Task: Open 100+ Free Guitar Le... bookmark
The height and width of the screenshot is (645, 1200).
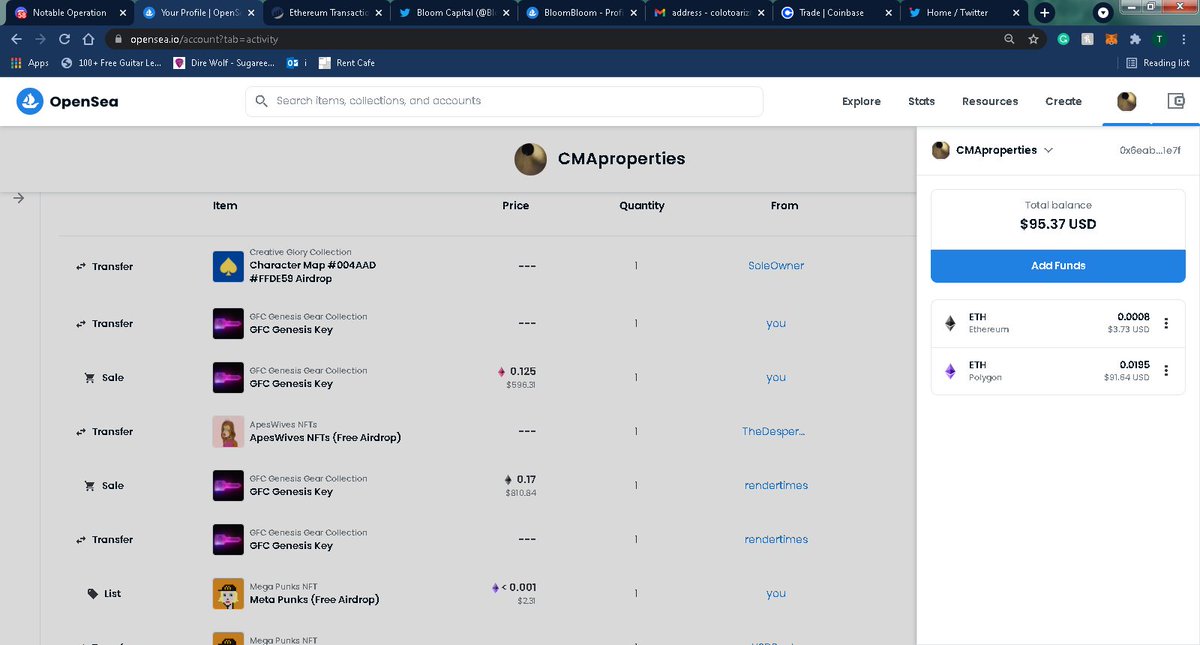Action: (x=112, y=63)
